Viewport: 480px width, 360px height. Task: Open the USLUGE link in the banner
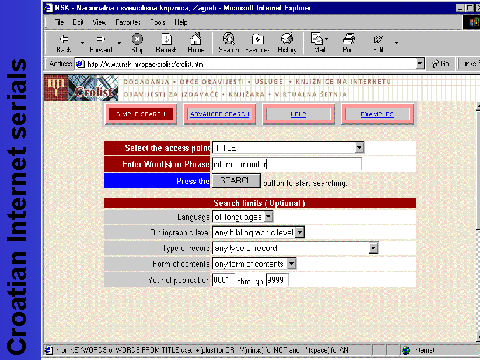(x=269, y=81)
